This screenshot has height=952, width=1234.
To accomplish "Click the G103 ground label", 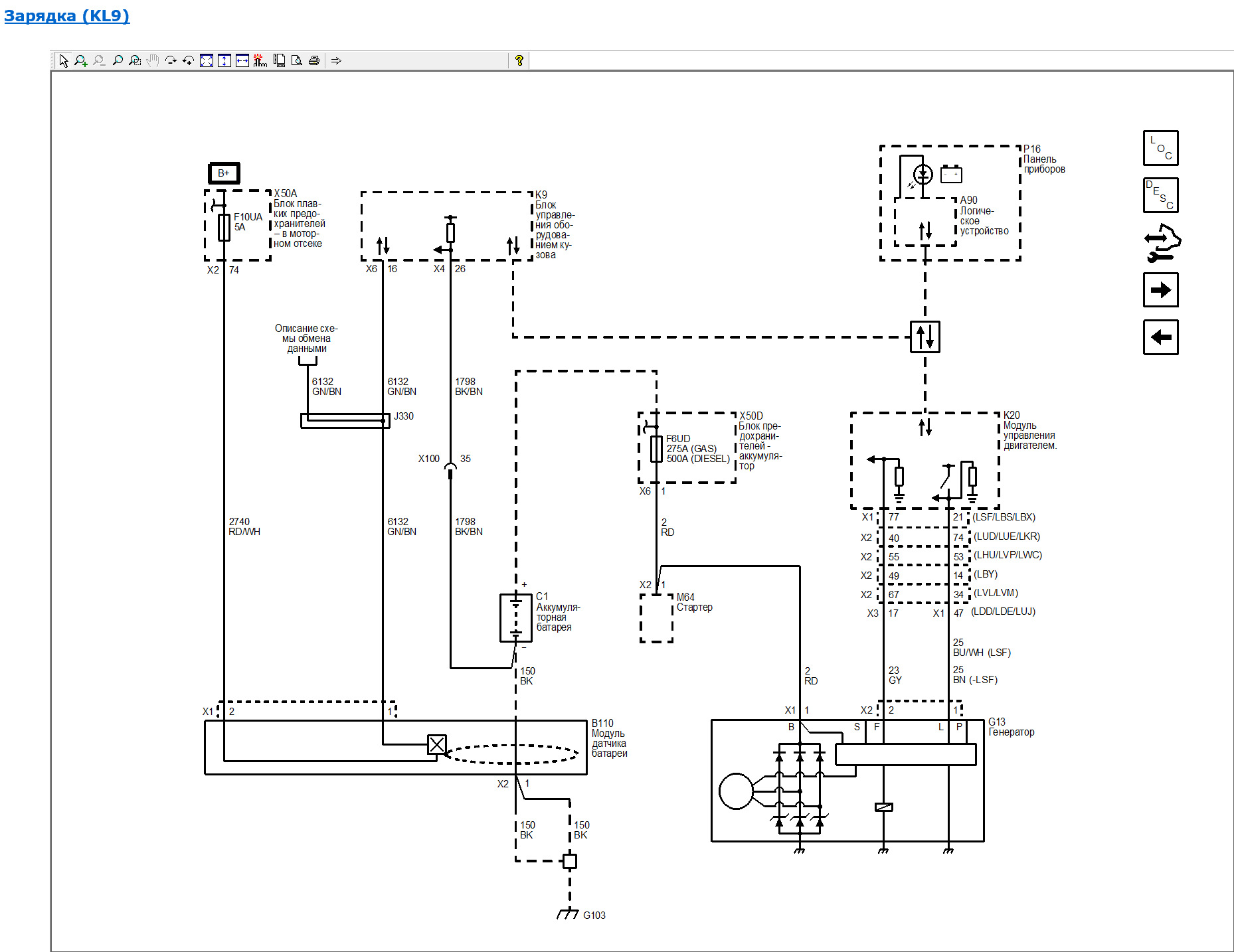I will click(594, 915).
